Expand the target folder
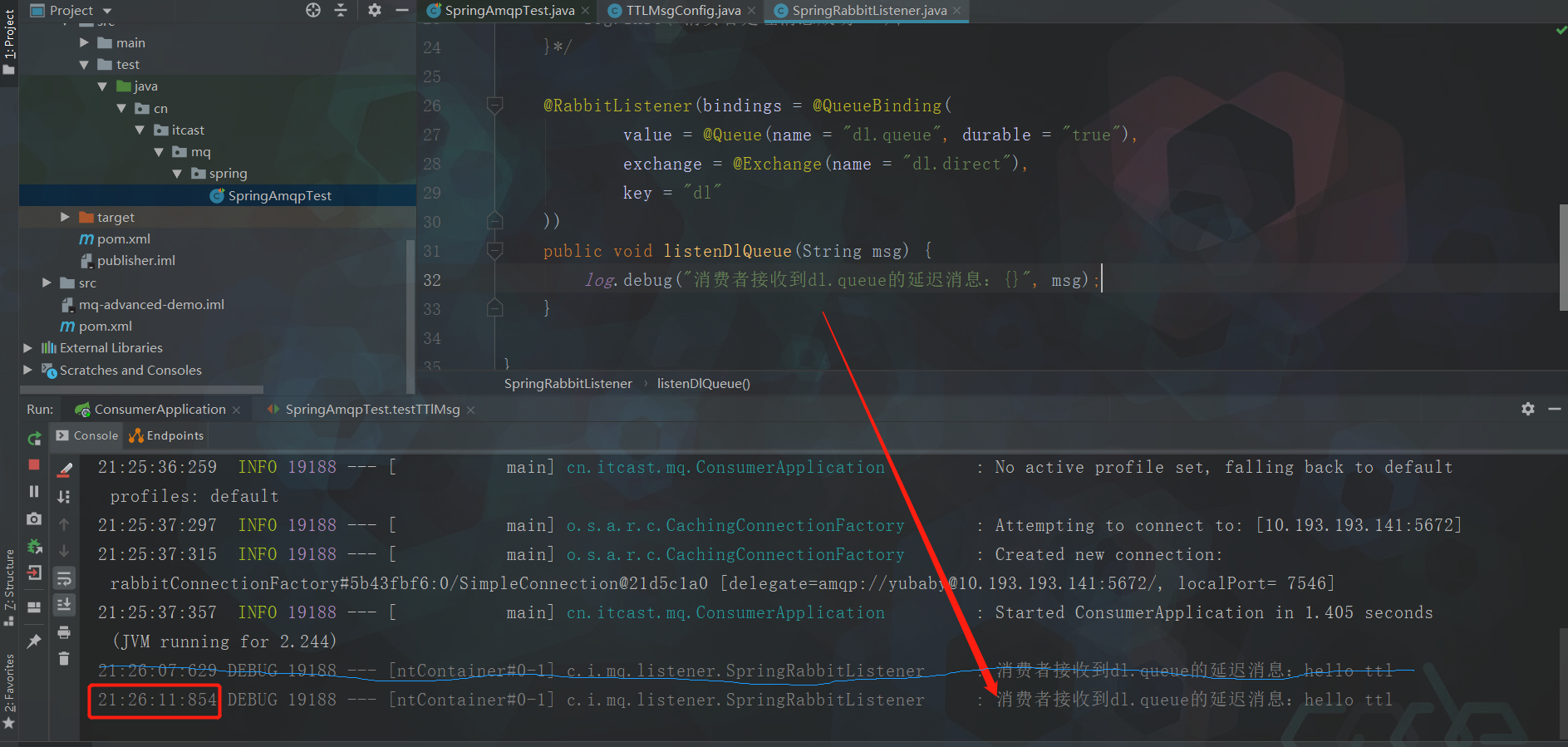Image resolution: width=1568 pixels, height=747 pixels. pyautogui.click(x=65, y=217)
